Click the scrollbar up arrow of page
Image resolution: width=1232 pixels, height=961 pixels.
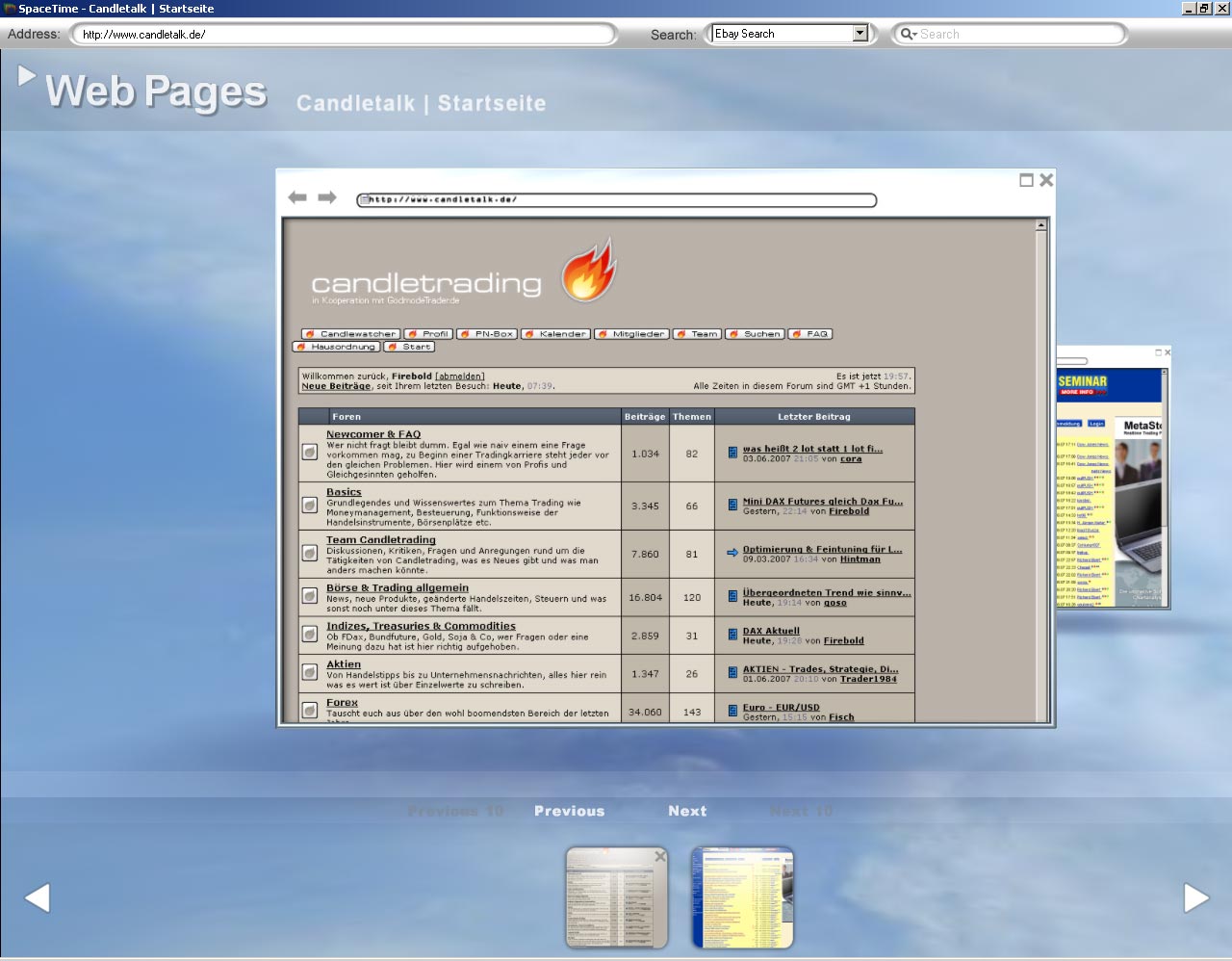click(1040, 225)
